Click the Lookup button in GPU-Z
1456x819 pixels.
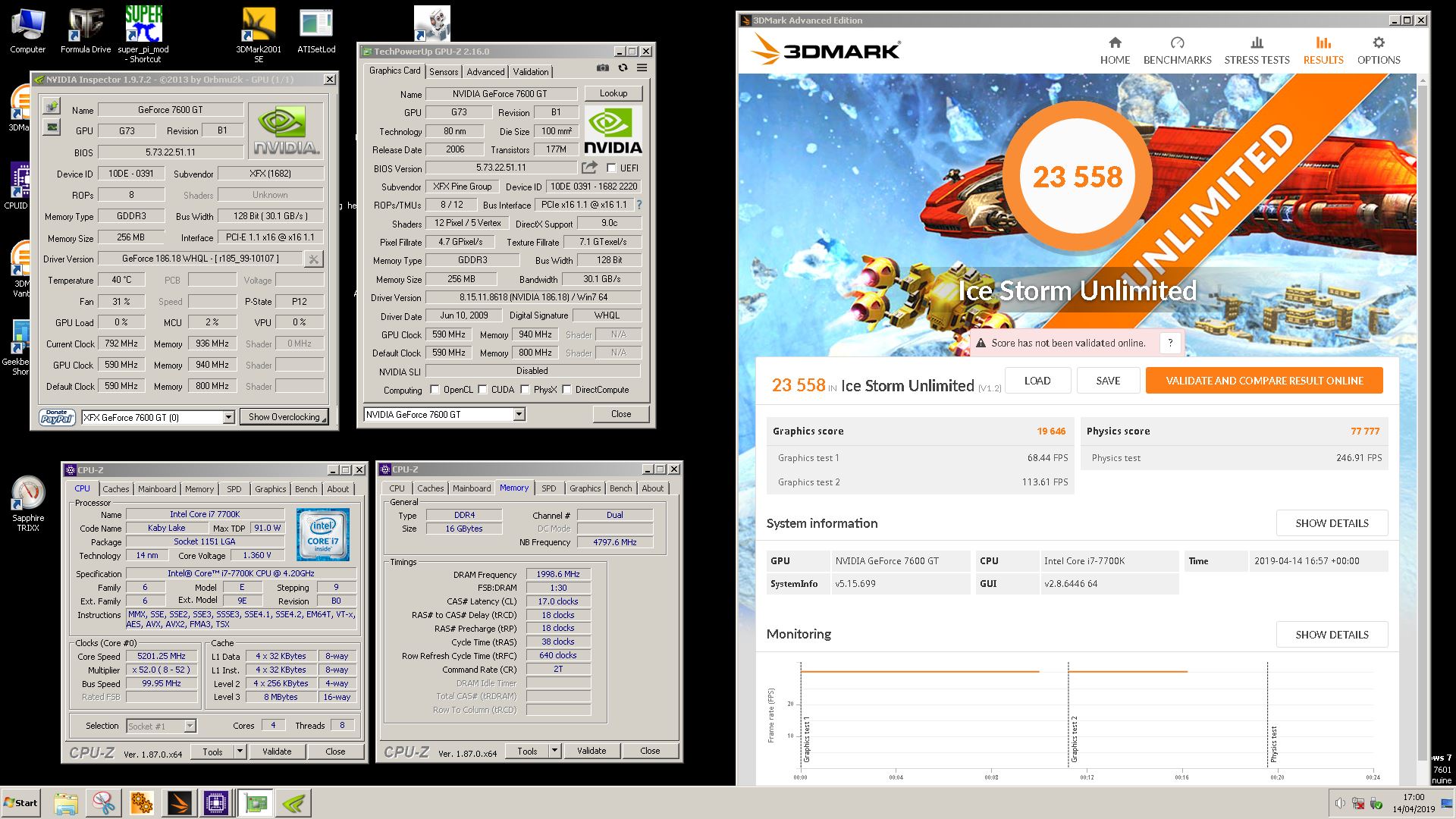[x=613, y=93]
